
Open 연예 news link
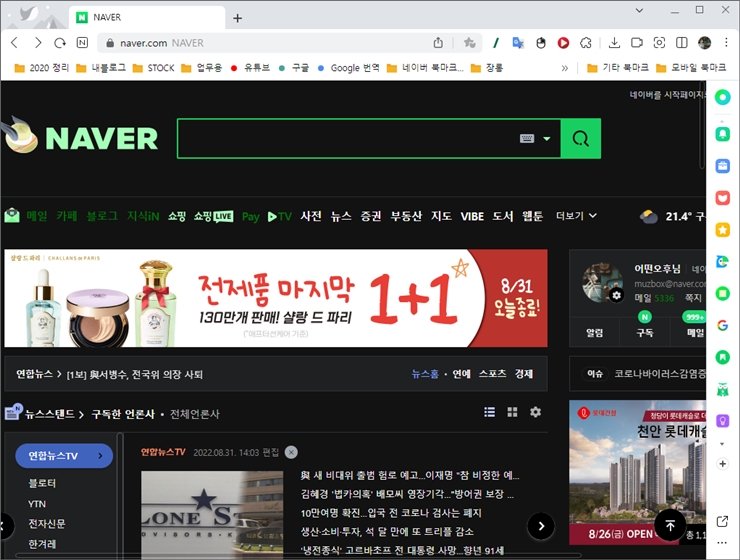click(x=461, y=374)
